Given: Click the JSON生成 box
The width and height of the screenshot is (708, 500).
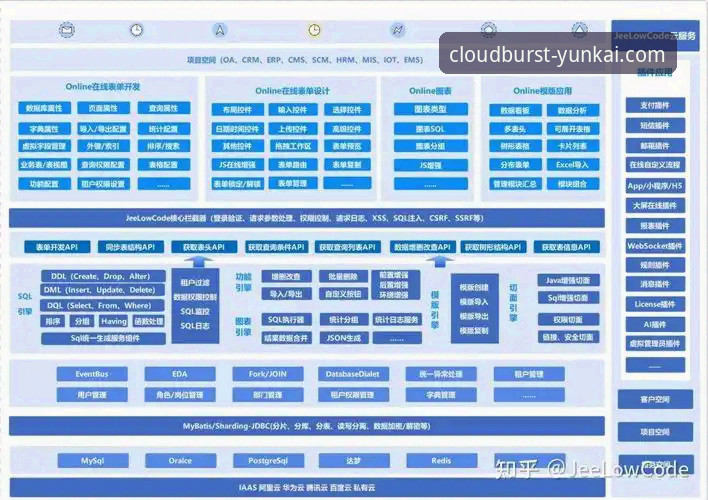Looking at the screenshot, I should tap(344, 338).
